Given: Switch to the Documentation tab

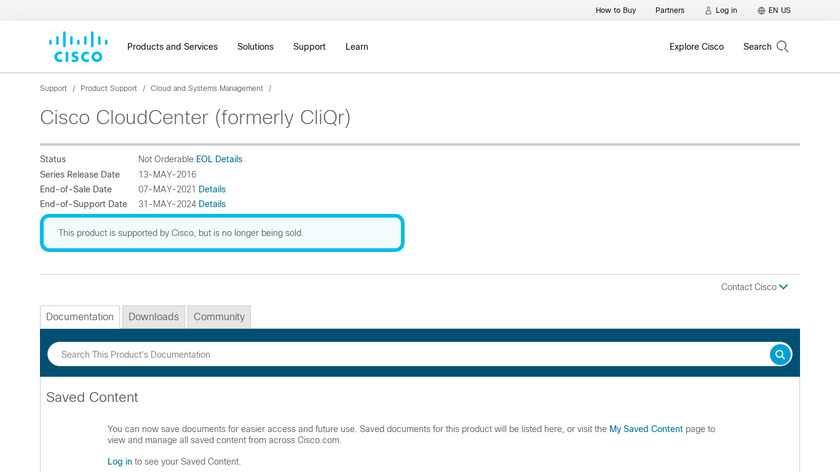Looking at the screenshot, I should (80, 317).
